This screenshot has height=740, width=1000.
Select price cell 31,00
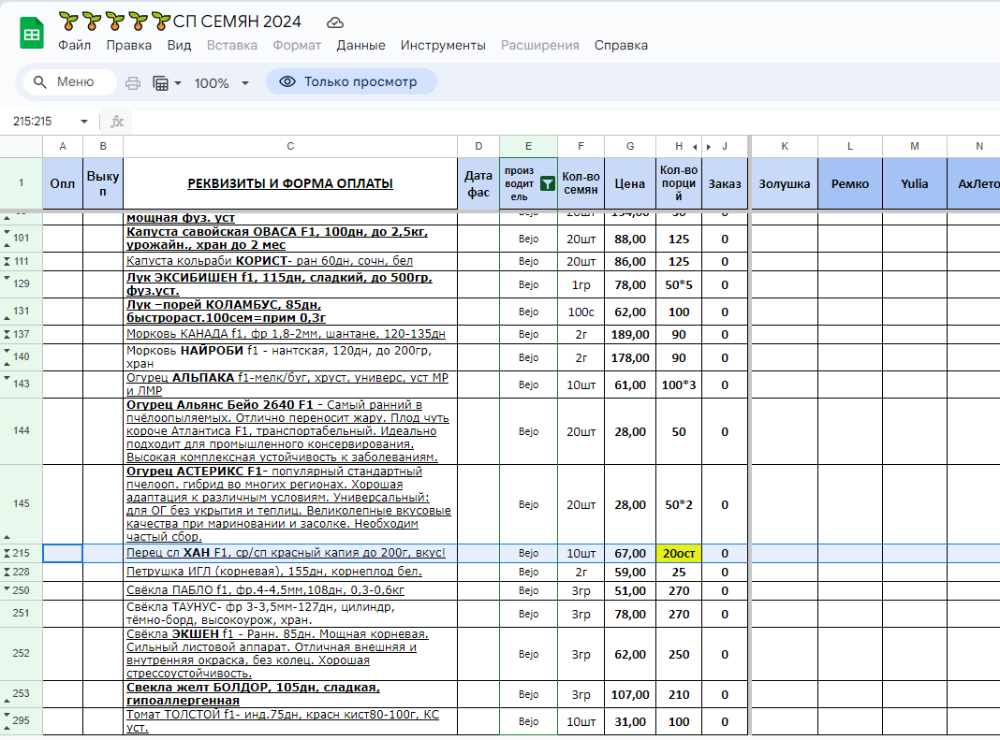[x=630, y=722]
